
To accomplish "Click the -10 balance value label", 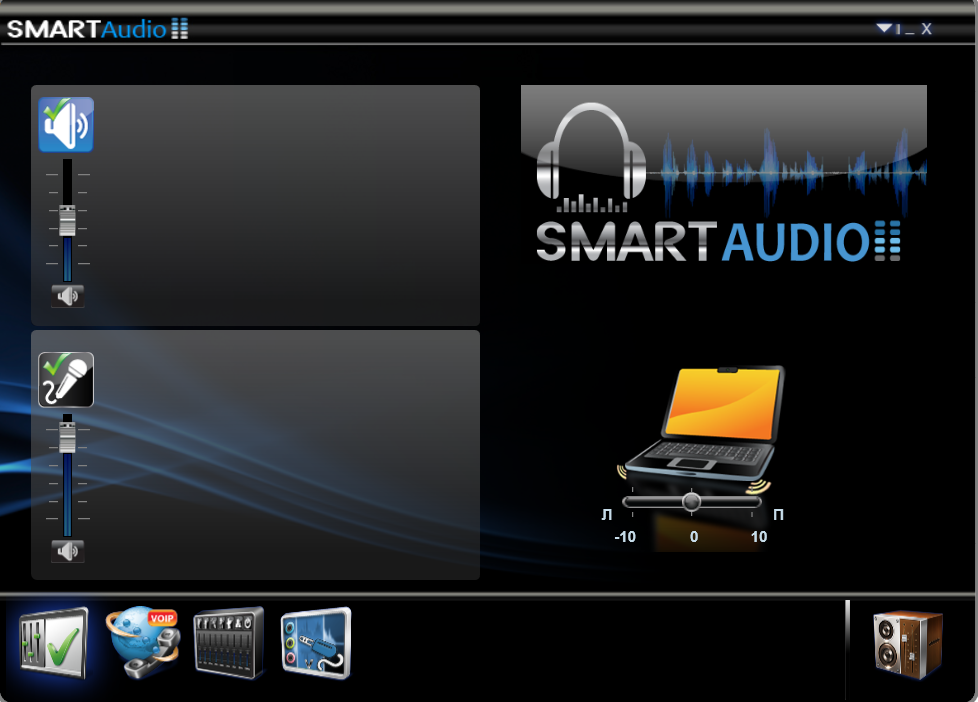I will point(625,537).
